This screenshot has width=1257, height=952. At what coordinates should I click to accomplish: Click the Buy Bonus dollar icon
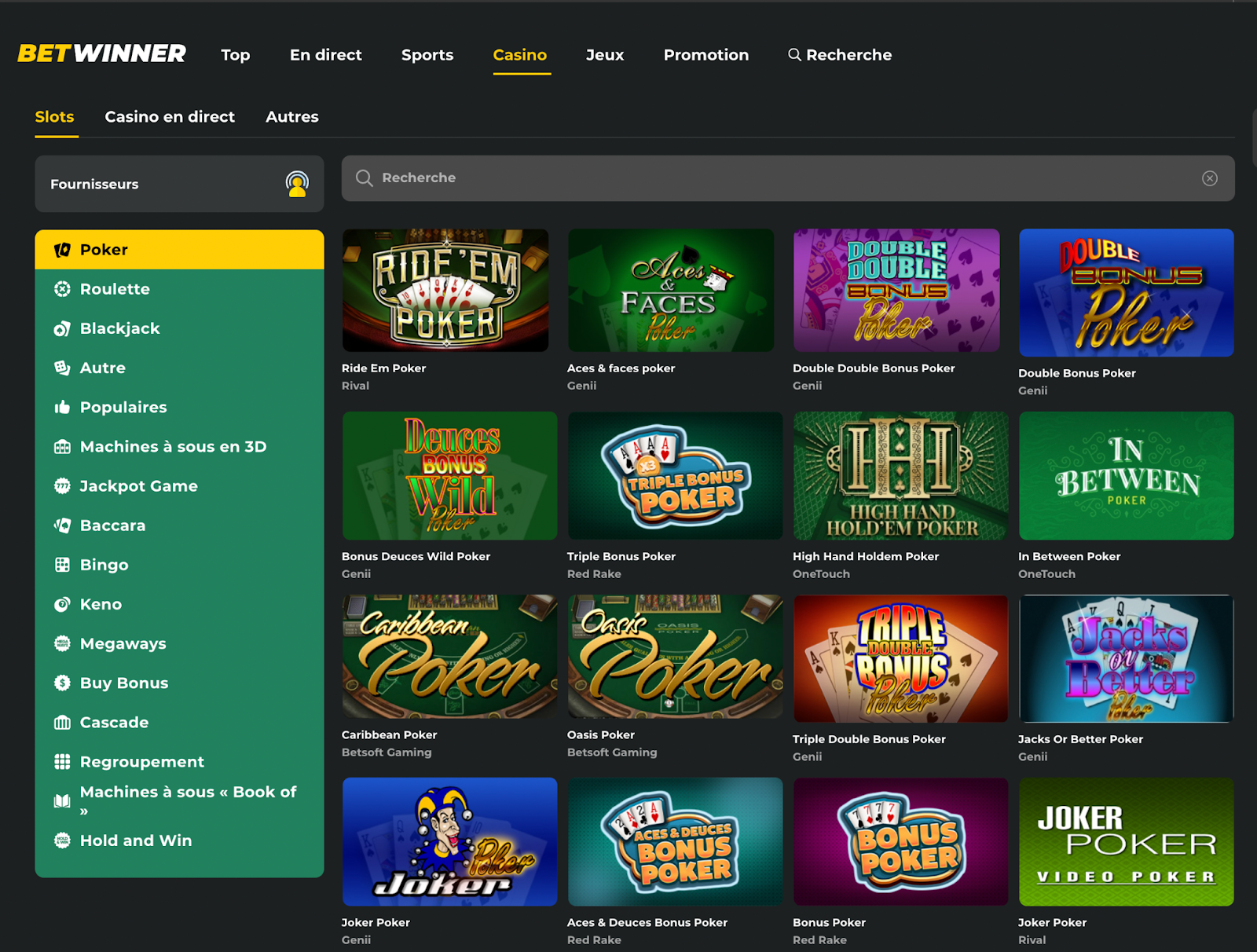click(x=62, y=683)
